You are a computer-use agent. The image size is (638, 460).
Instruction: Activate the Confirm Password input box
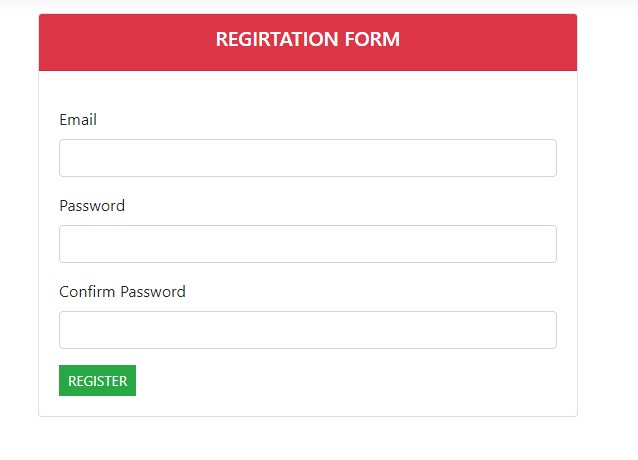coord(308,330)
